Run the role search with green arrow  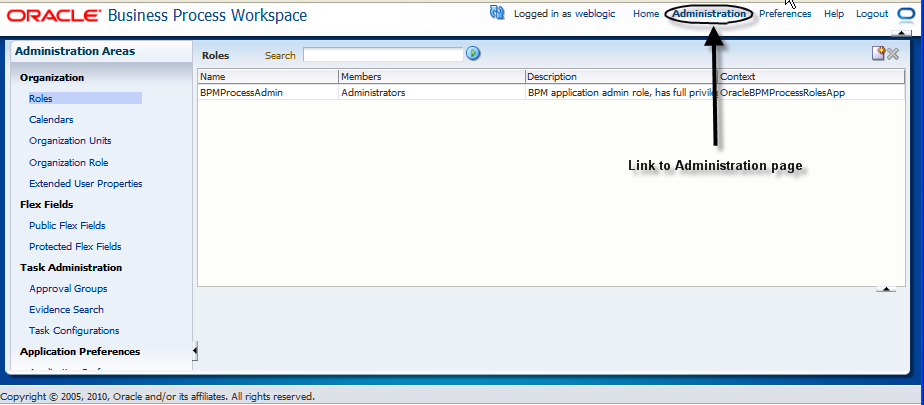(x=473, y=54)
